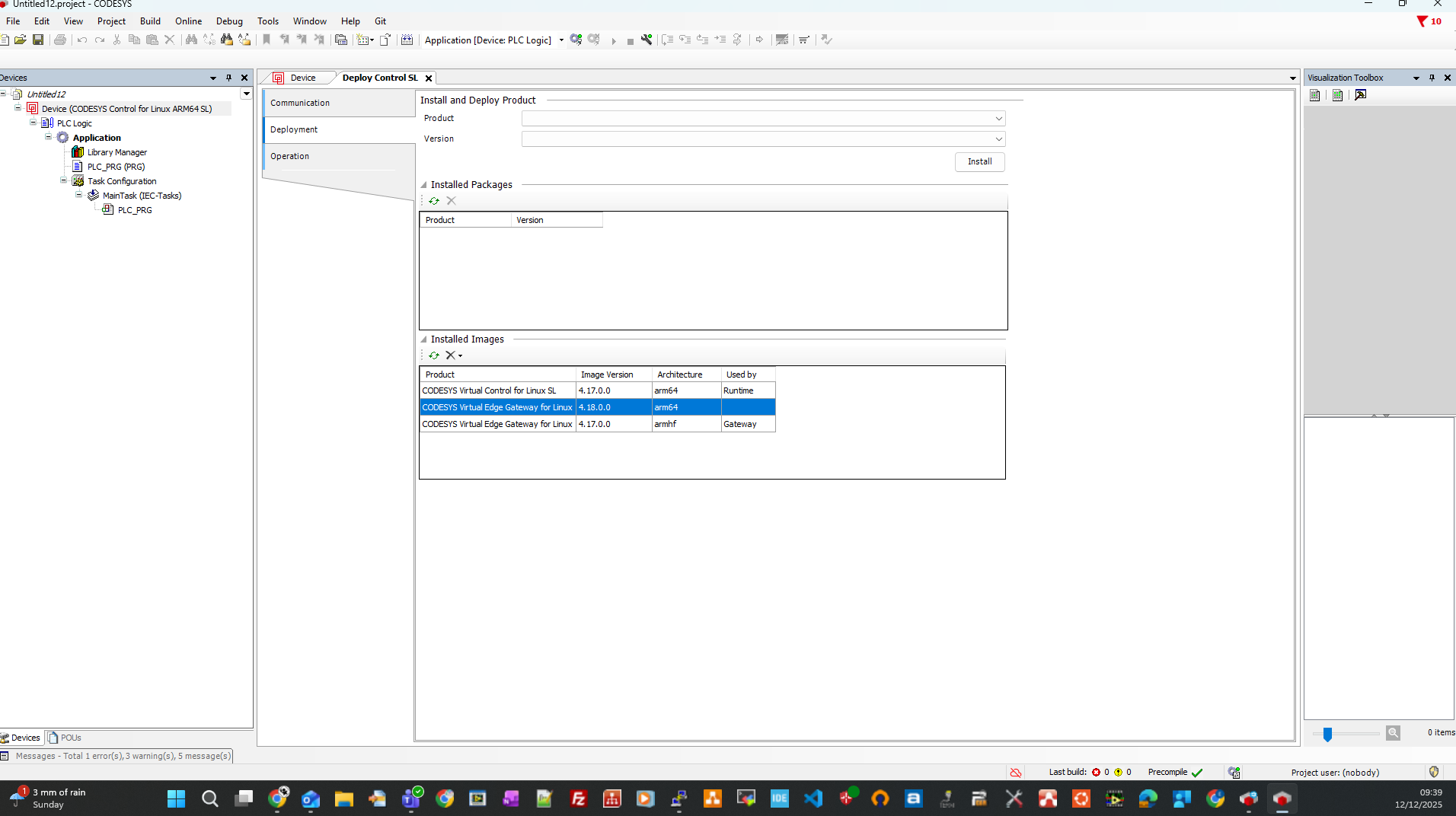This screenshot has width=1456, height=816.
Task: Click the Login (connect) toolbar icon
Action: click(x=576, y=40)
